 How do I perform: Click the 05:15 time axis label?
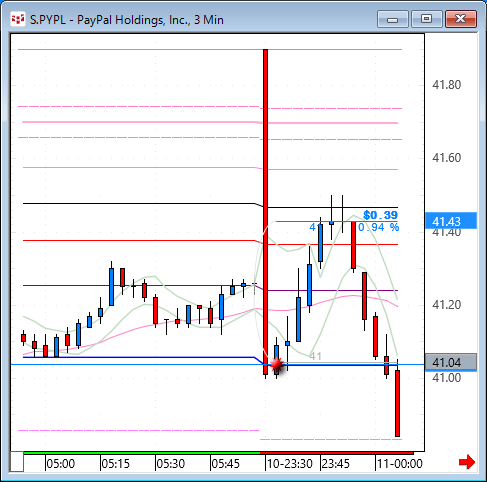pyautogui.click(x=115, y=464)
